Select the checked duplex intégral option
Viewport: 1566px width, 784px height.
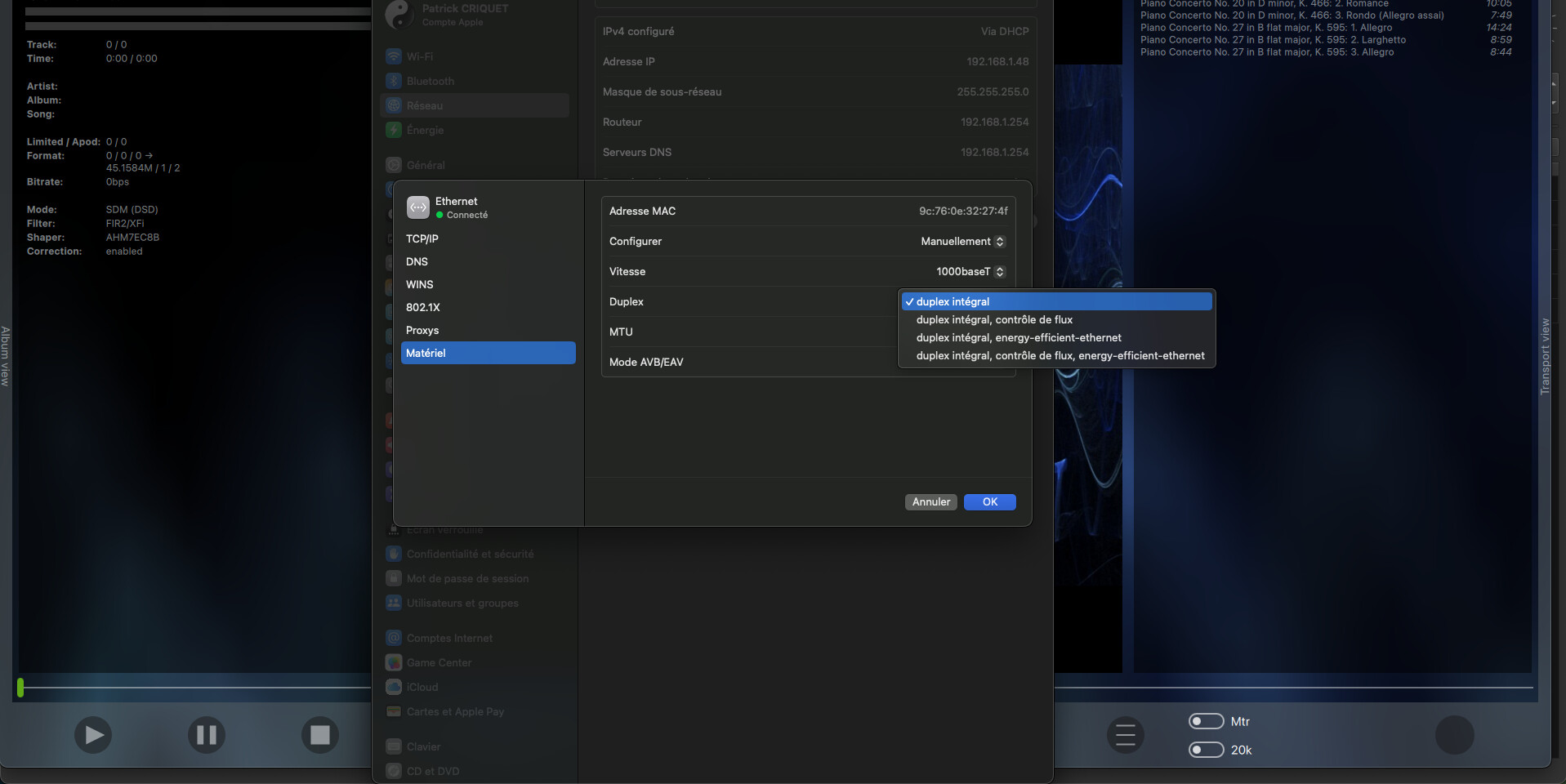pos(953,302)
